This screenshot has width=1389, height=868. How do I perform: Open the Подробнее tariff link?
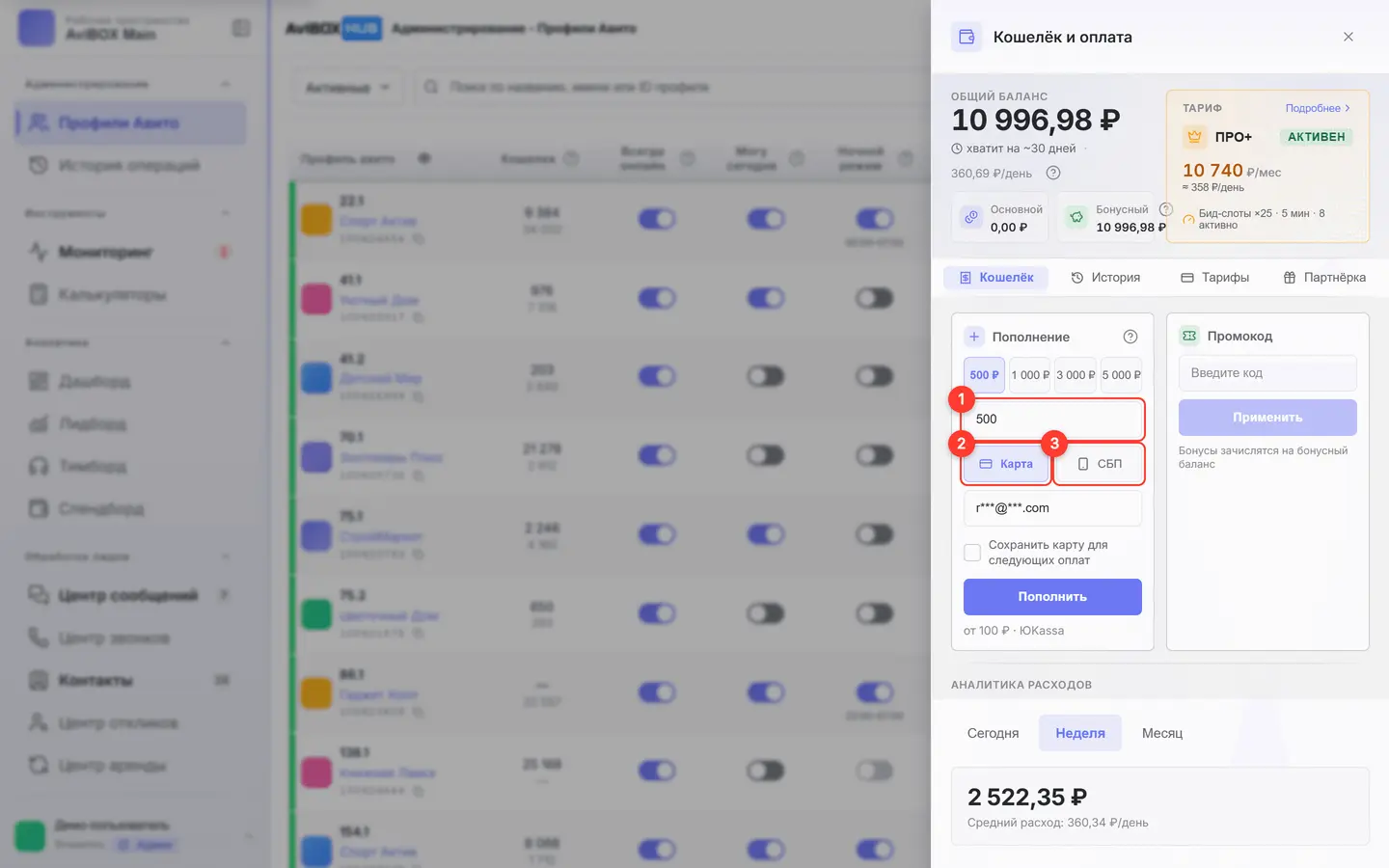[x=1318, y=108]
